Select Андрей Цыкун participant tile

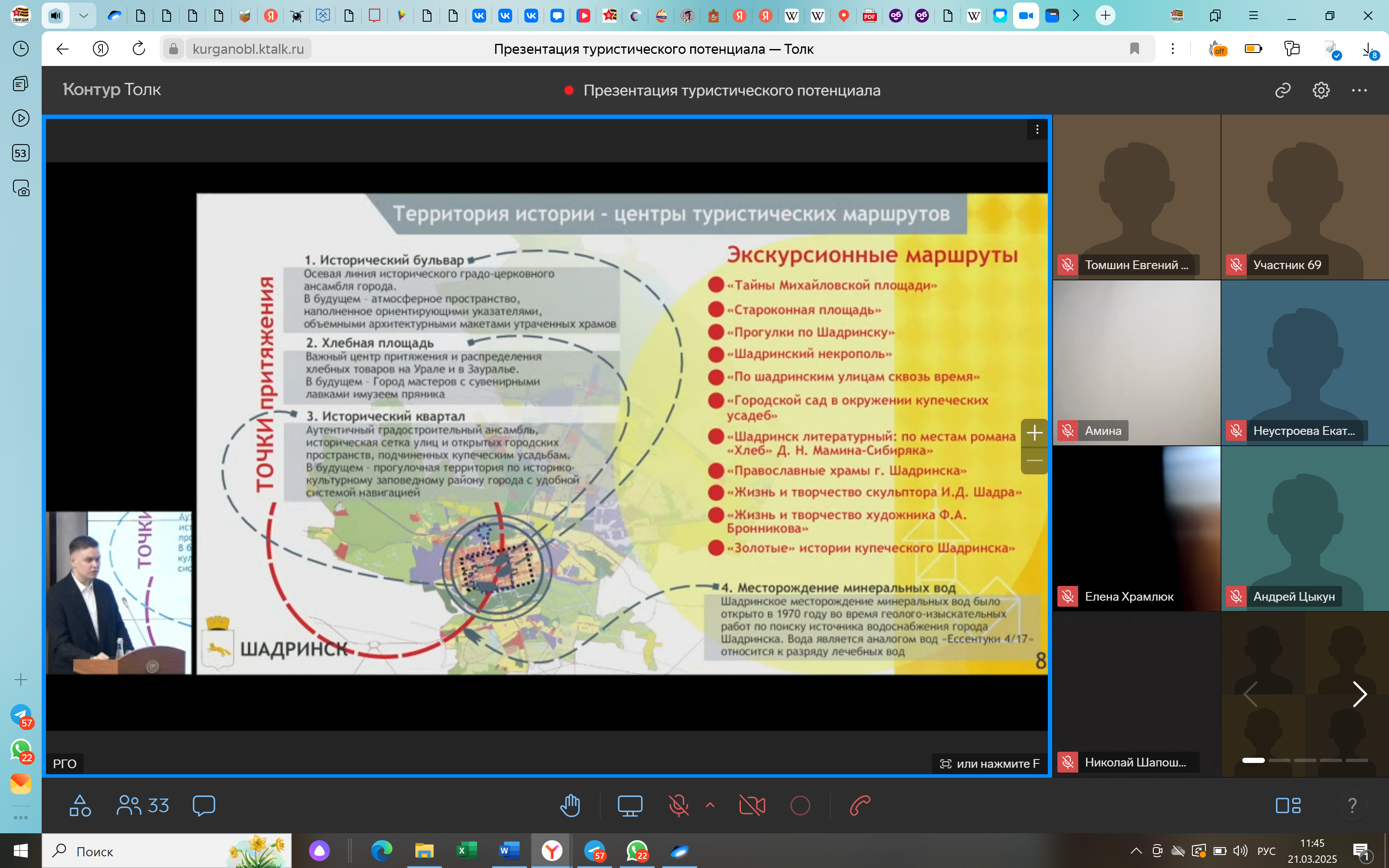1305,528
